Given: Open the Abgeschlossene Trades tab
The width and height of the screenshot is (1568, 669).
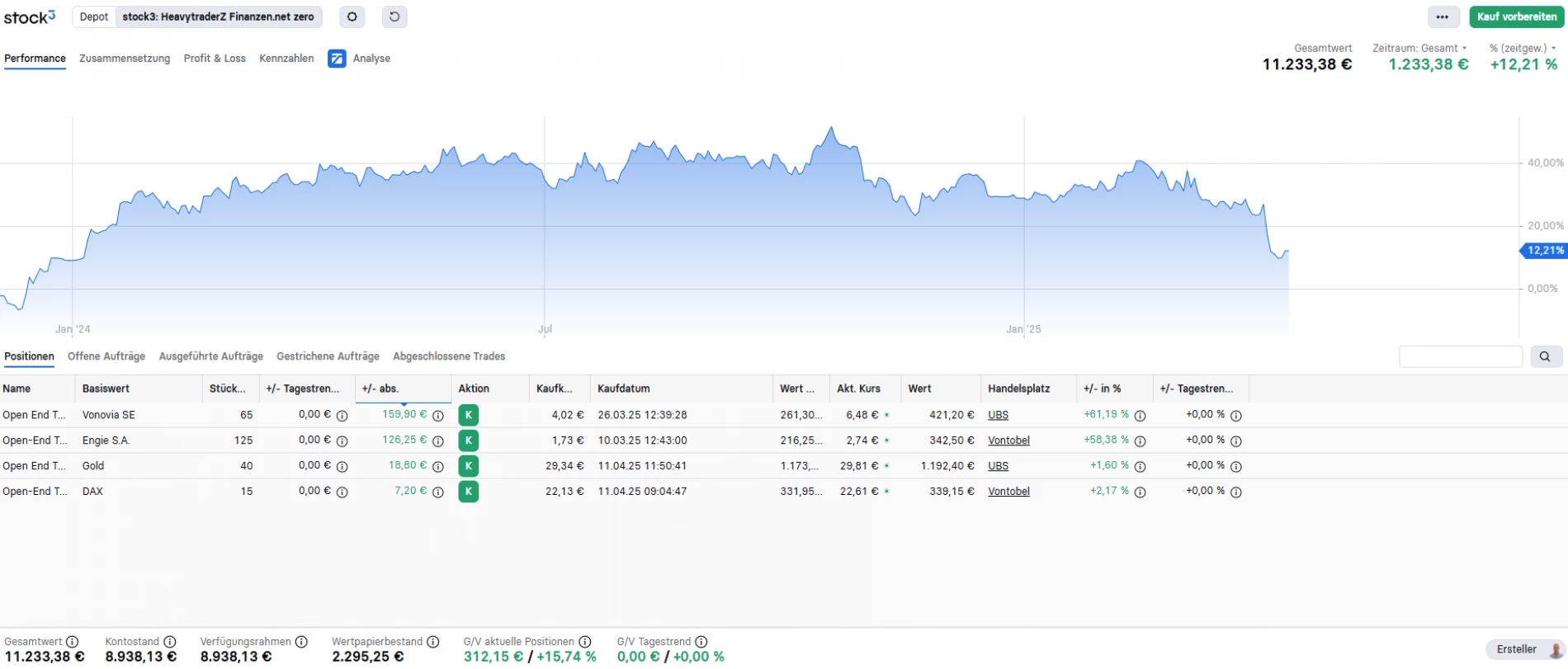Looking at the screenshot, I should tap(449, 356).
